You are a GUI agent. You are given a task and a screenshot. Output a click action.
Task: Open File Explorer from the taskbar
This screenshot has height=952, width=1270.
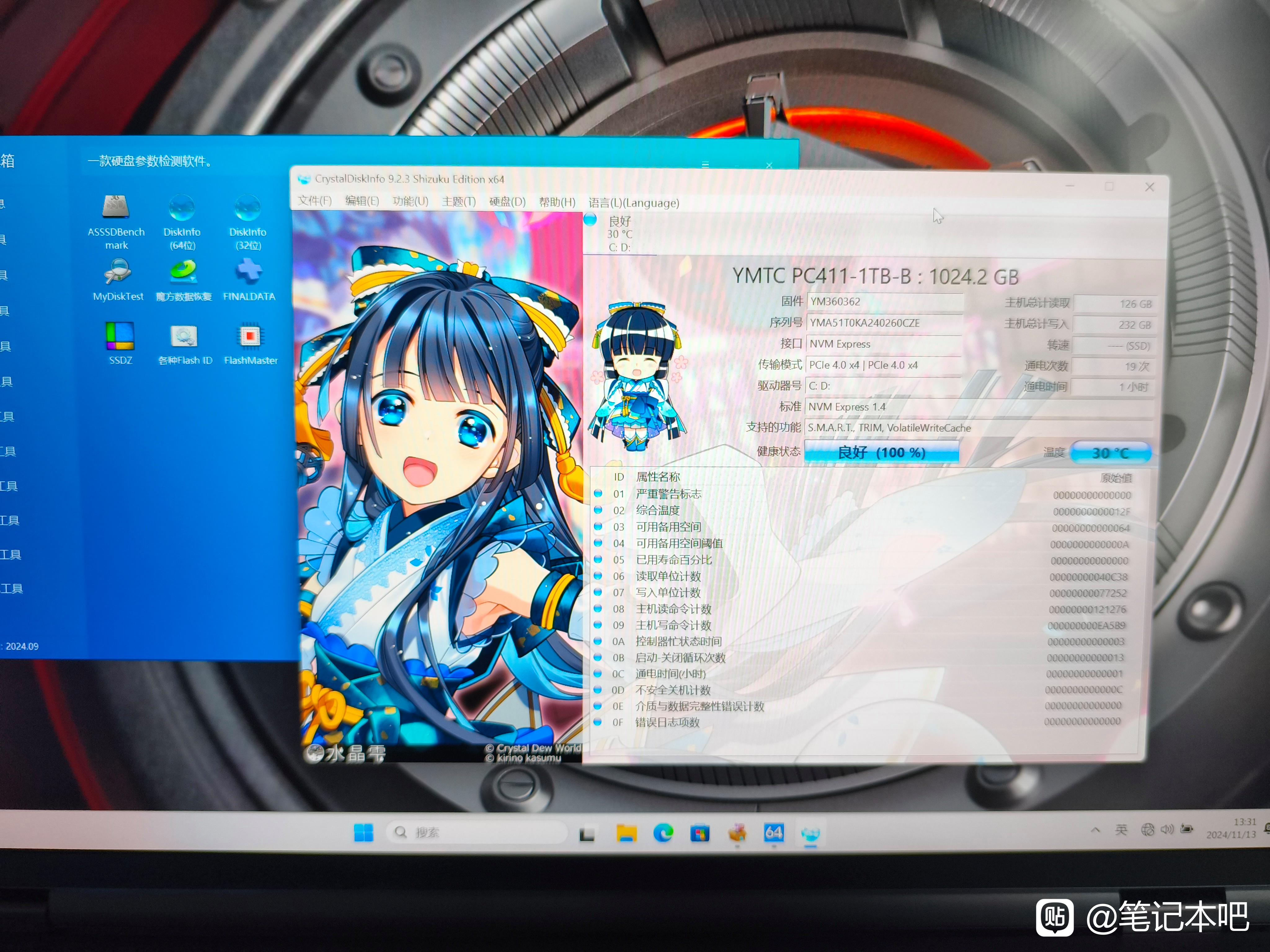626,833
